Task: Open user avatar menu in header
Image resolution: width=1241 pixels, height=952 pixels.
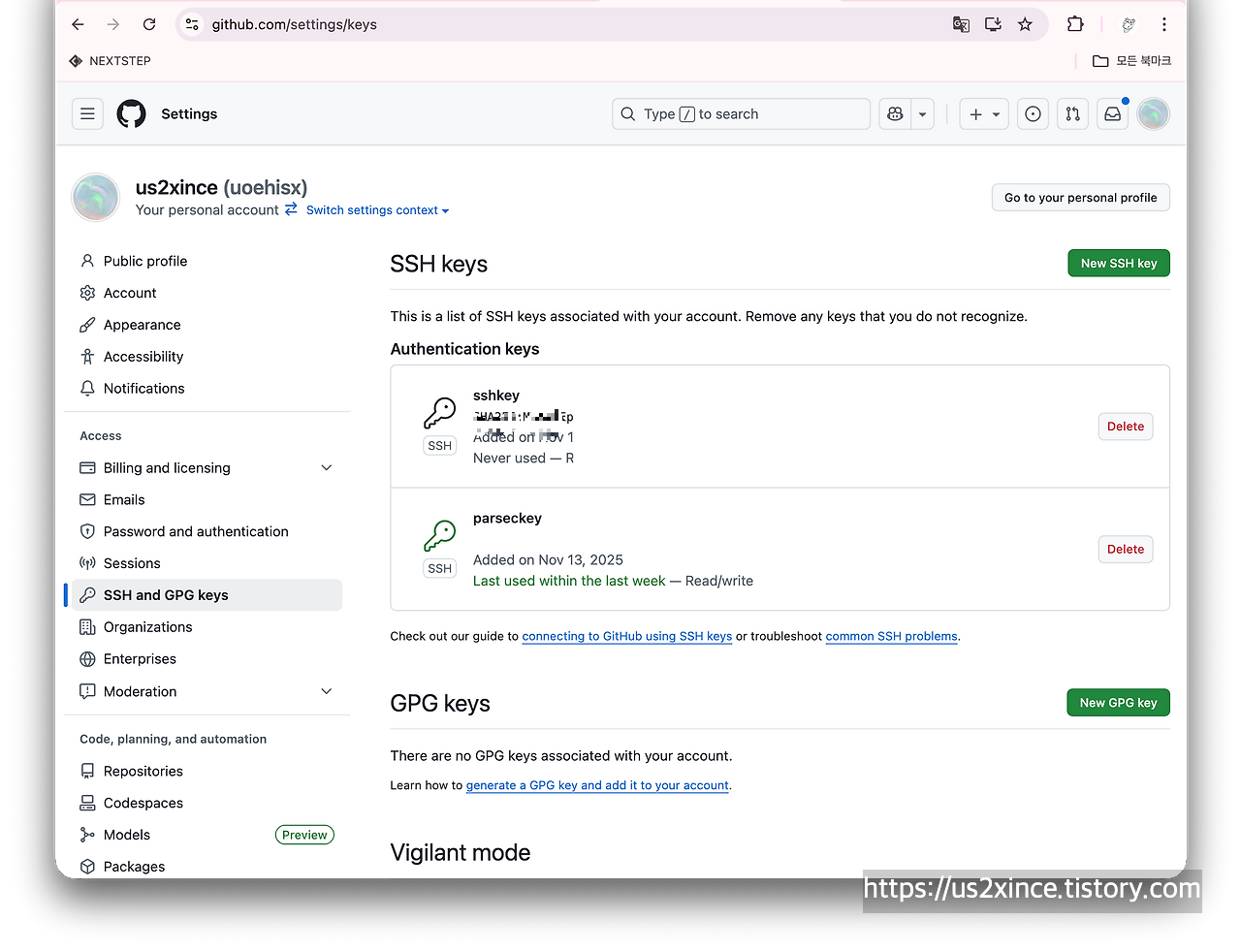Action: [1154, 113]
